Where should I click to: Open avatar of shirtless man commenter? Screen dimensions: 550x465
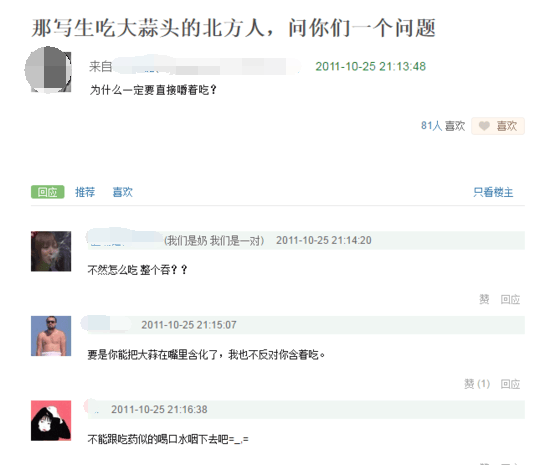point(51,336)
